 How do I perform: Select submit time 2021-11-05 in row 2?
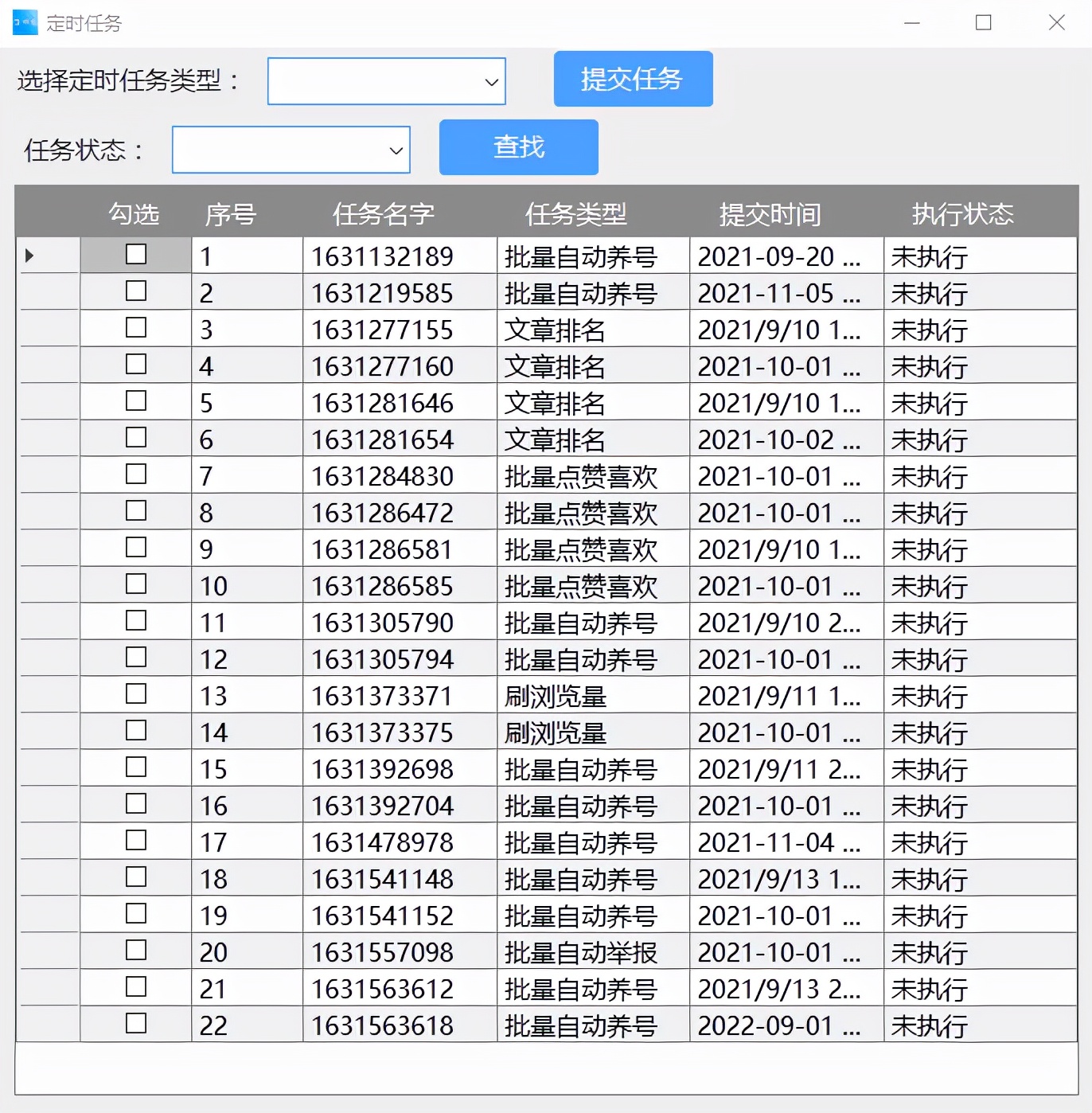tap(786, 293)
